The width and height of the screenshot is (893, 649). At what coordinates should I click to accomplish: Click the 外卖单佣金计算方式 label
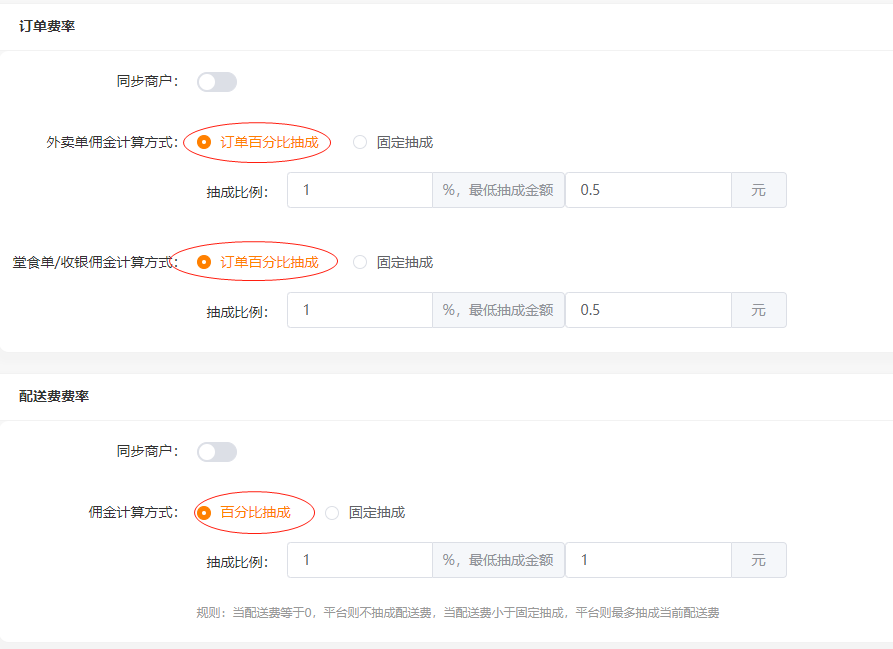tap(112, 142)
